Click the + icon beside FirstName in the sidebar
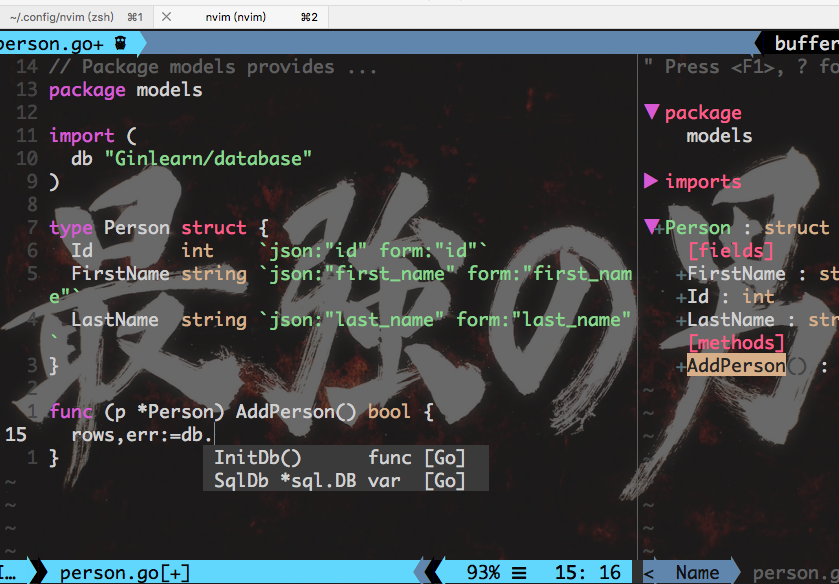 679,273
